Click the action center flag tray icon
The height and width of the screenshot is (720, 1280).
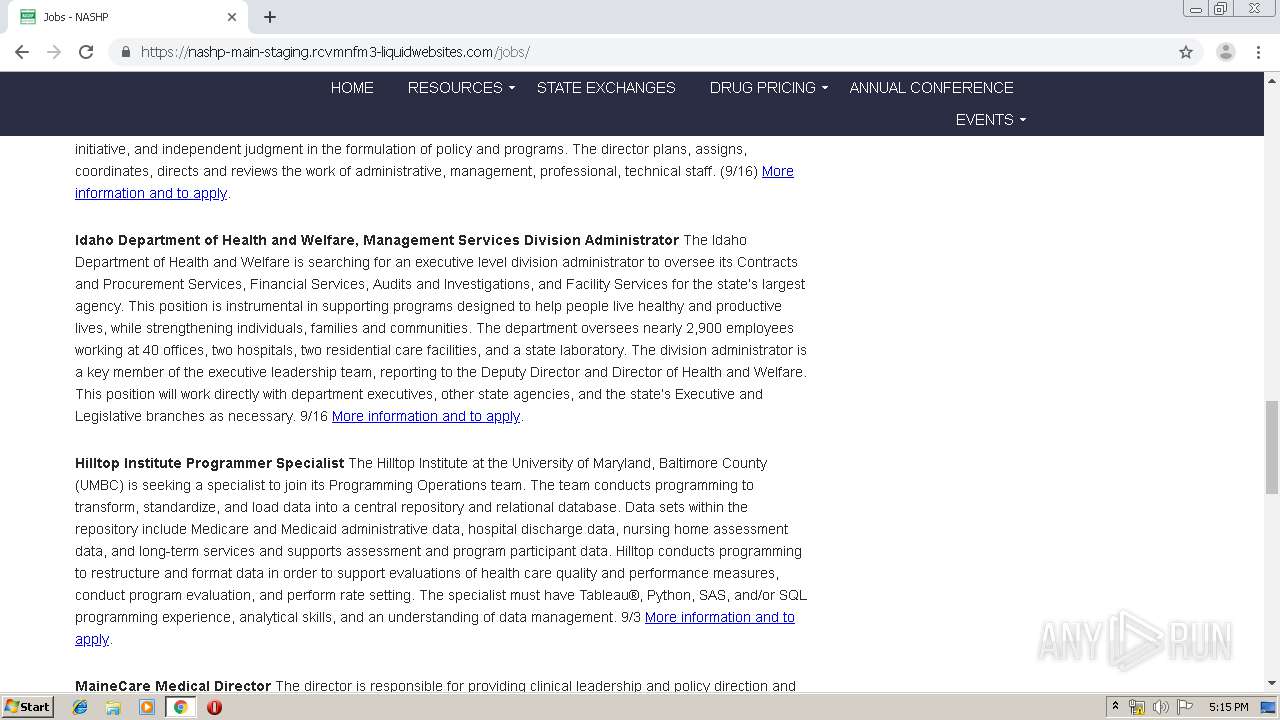pyautogui.click(x=1185, y=707)
